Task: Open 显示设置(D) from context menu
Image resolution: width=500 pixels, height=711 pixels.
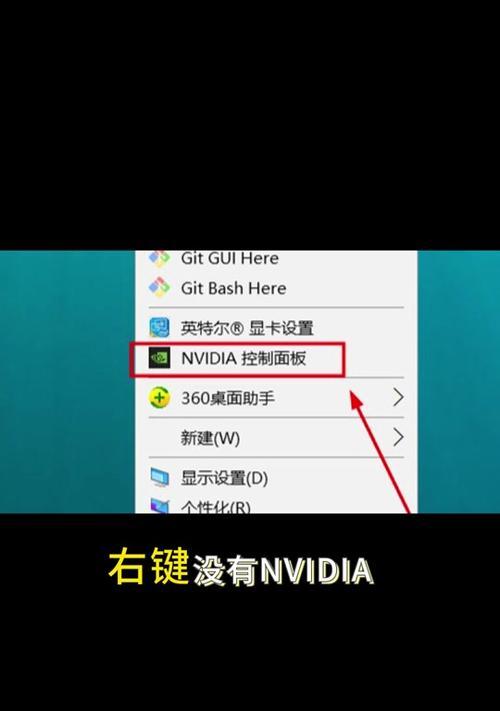Action: coord(276,478)
